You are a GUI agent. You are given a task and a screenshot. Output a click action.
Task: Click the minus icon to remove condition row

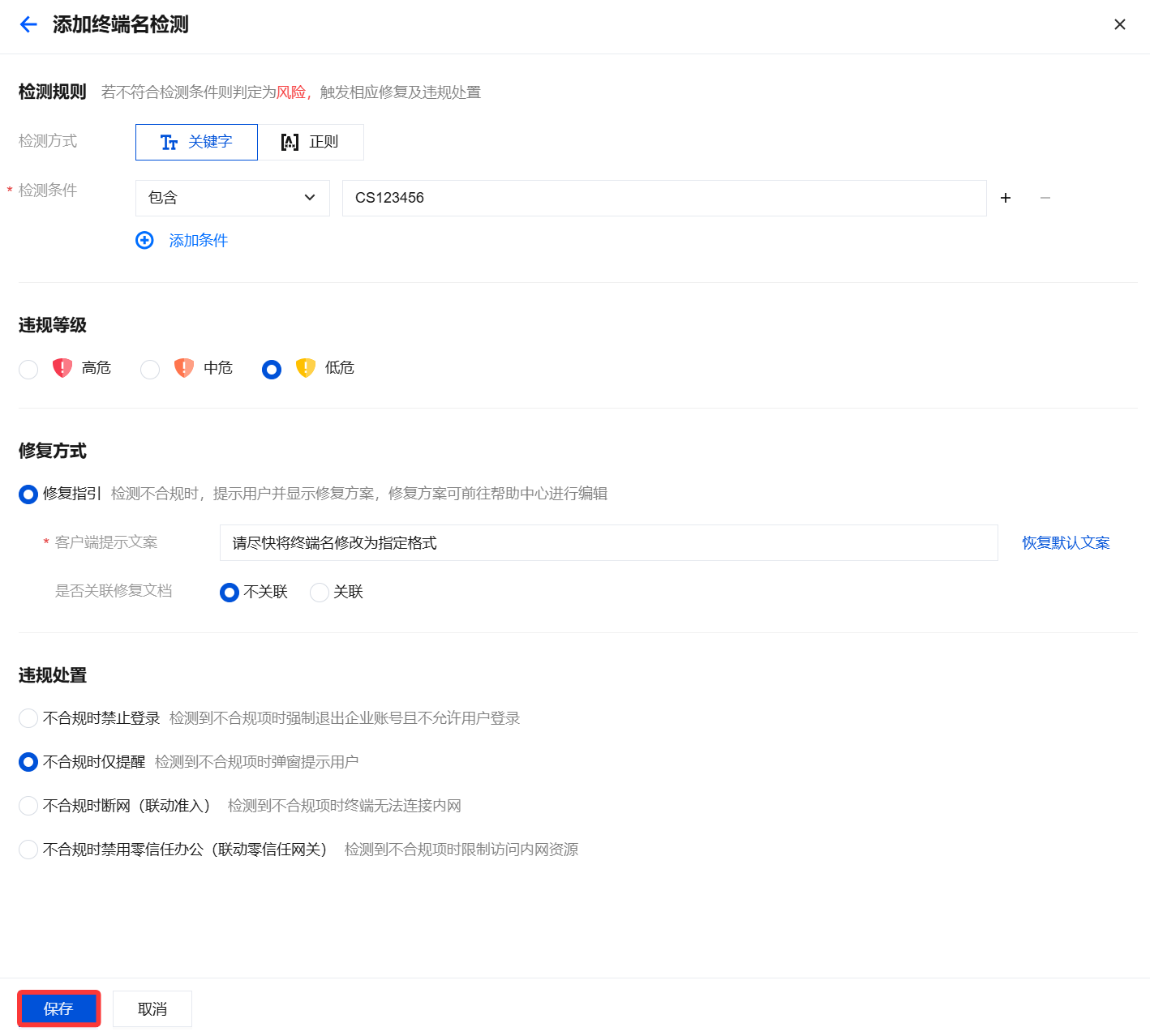tap(1045, 198)
